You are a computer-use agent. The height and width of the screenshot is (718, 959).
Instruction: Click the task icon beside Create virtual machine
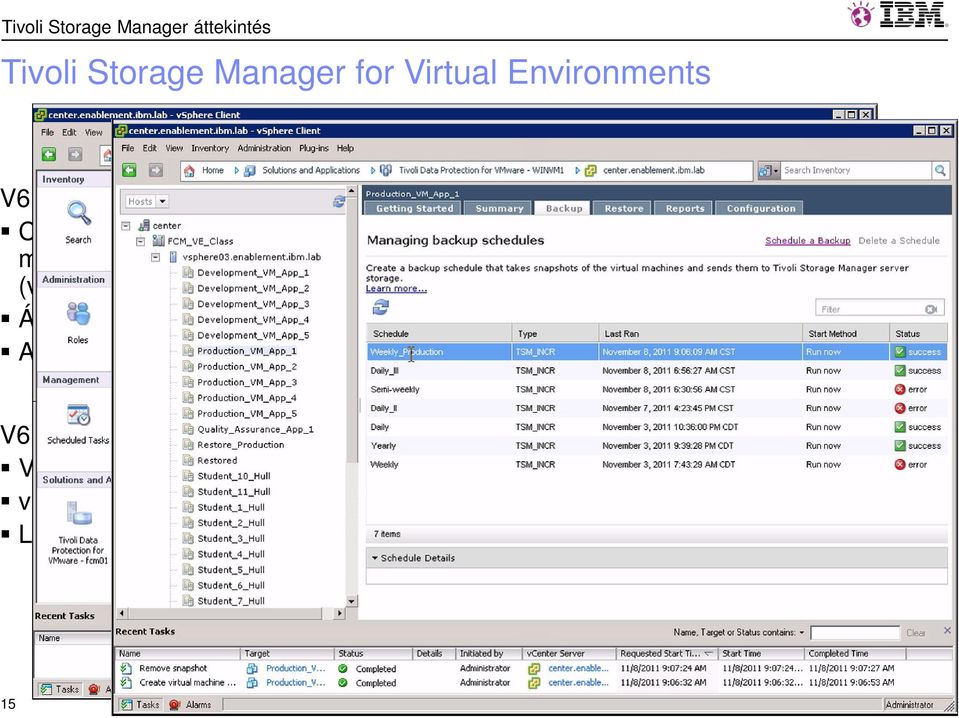click(126, 683)
